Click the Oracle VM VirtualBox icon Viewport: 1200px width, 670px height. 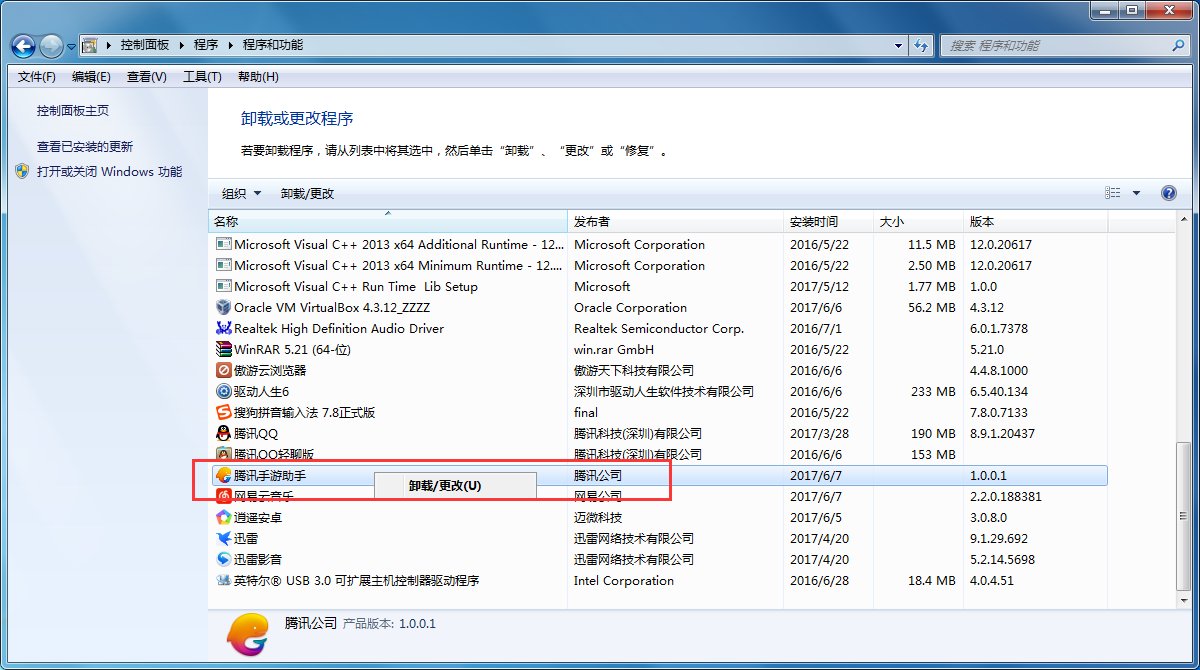tap(222, 307)
